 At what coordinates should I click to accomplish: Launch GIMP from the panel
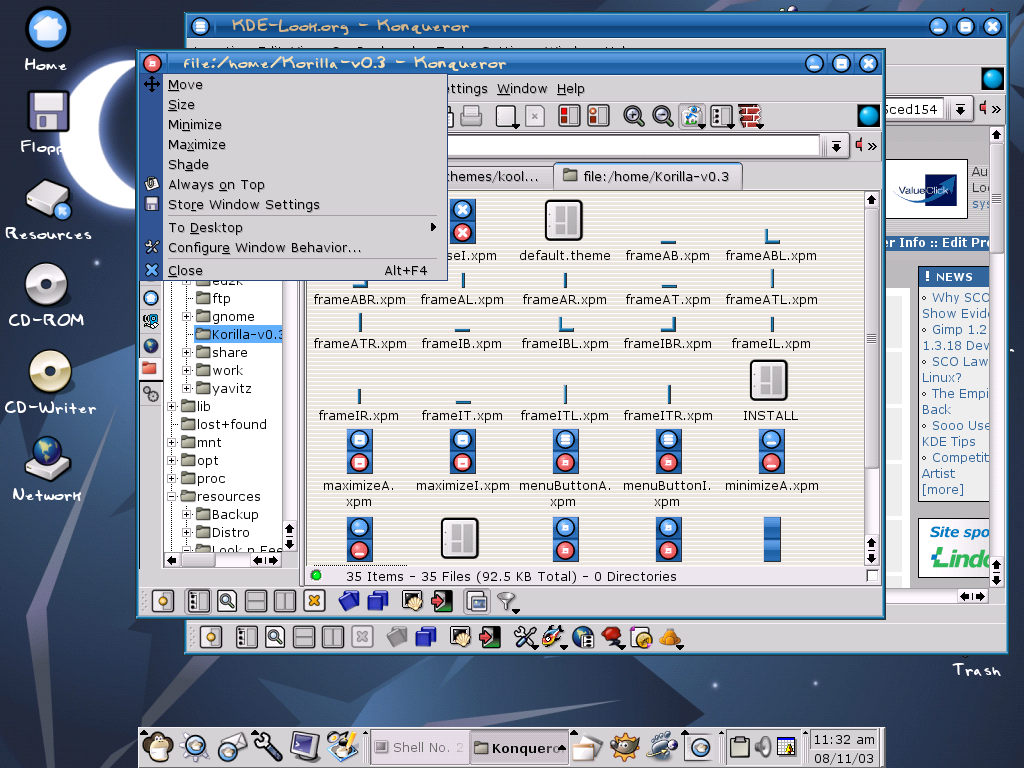click(624, 746)
